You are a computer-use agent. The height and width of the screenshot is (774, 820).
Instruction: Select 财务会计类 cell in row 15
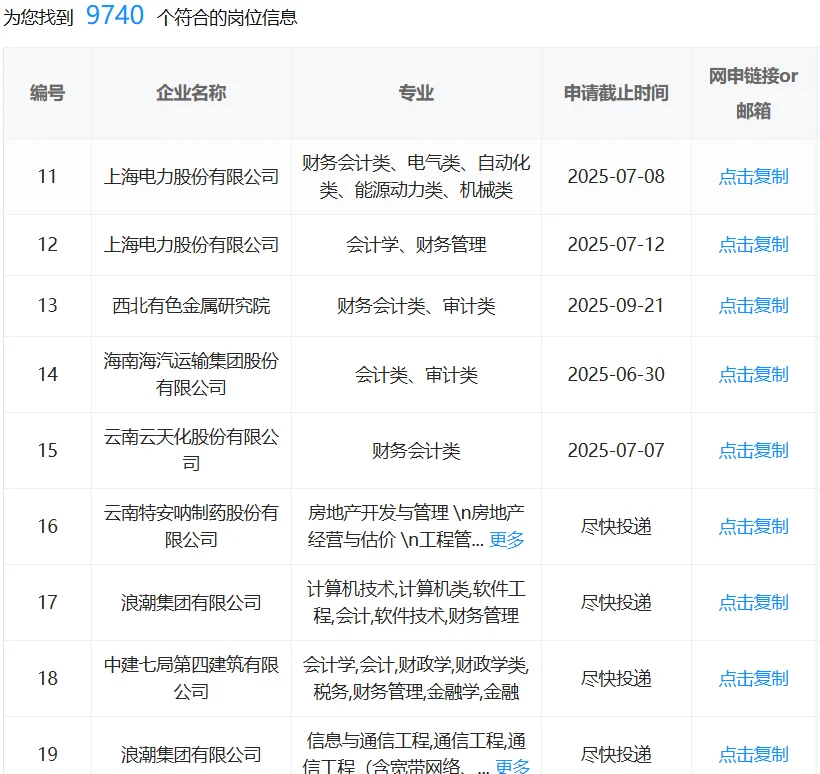tap(416, 450)
